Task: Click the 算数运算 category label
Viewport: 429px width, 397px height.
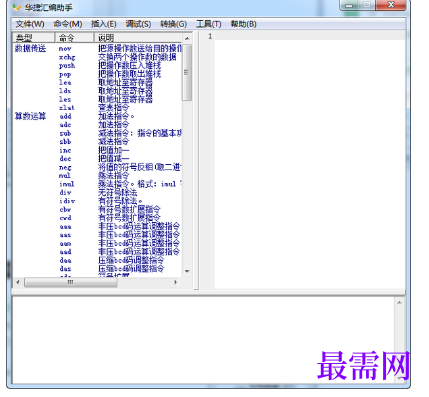Action: coord(30,116)
